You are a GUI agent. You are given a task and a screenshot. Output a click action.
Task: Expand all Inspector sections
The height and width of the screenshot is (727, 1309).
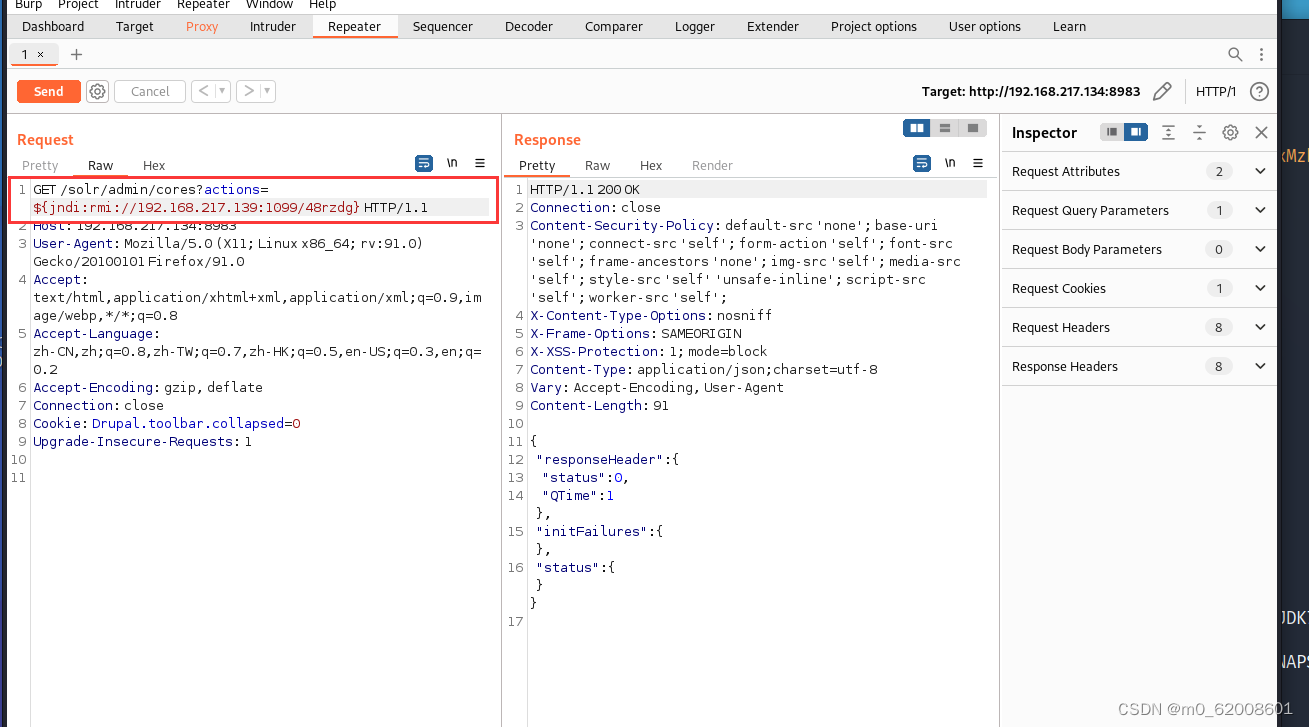pos(1168,132)
